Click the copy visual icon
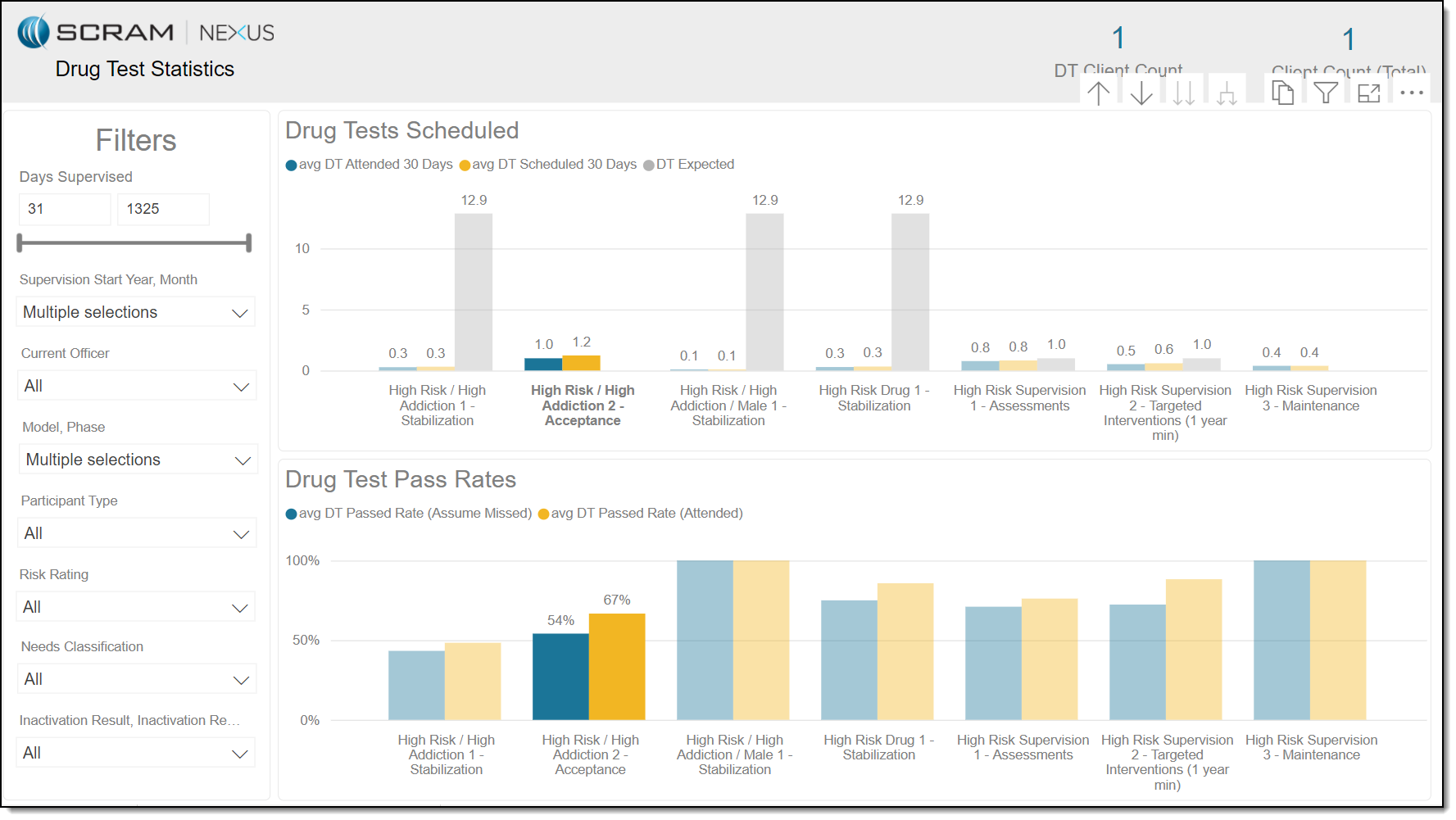 point(1282,93)
